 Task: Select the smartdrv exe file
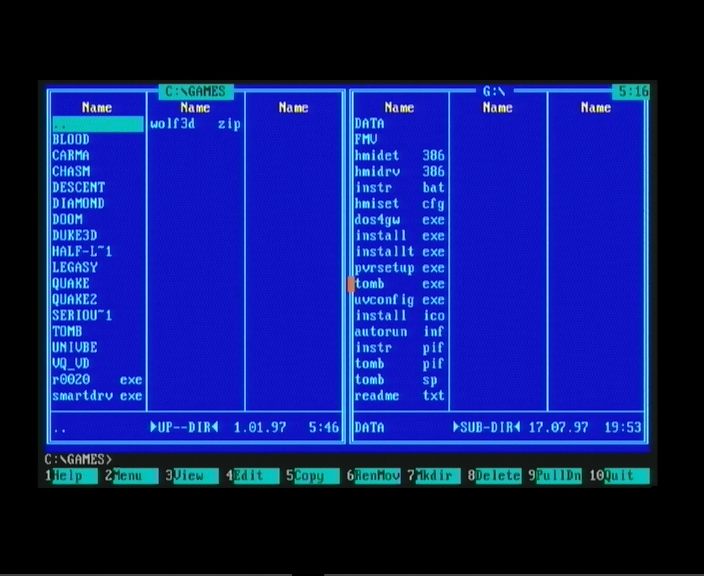[x=97, y=396]
